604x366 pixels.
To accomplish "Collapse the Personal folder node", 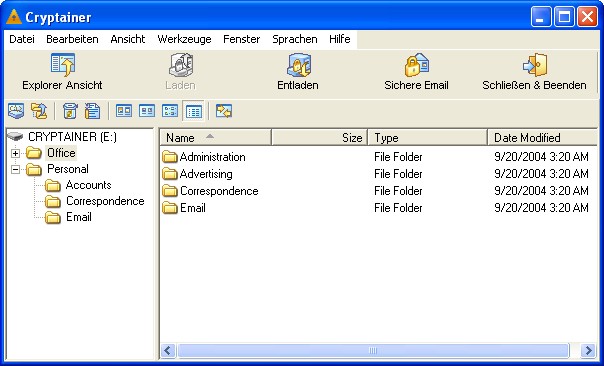I will 15,170.
